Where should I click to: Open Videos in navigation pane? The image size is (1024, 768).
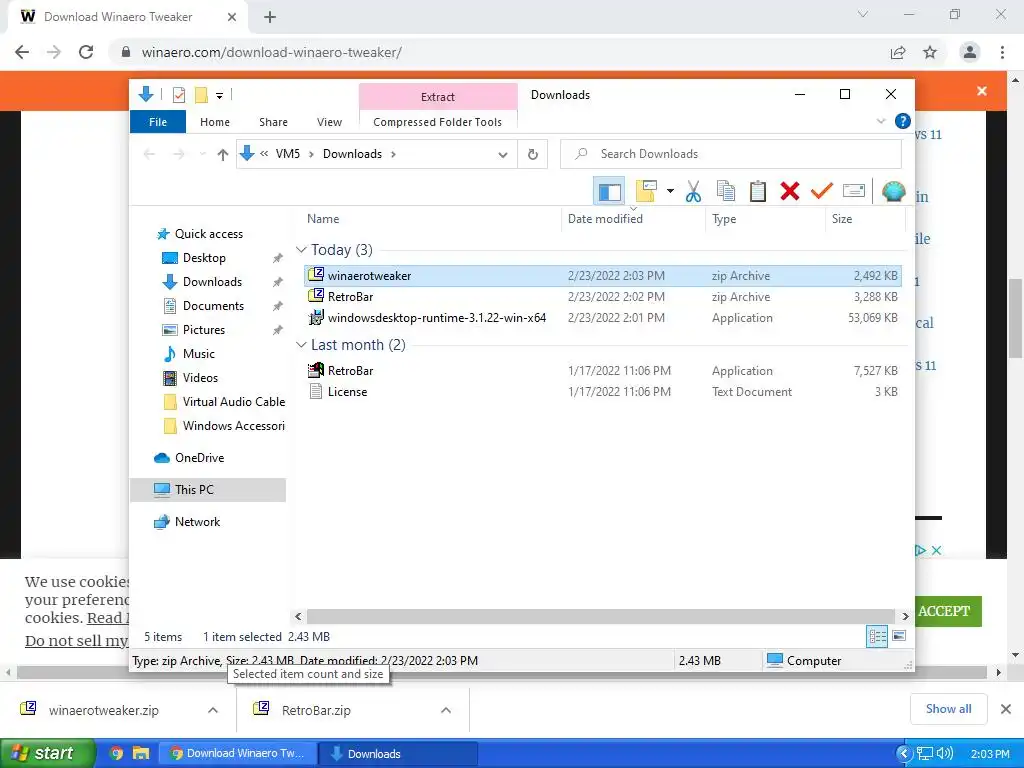200,378
